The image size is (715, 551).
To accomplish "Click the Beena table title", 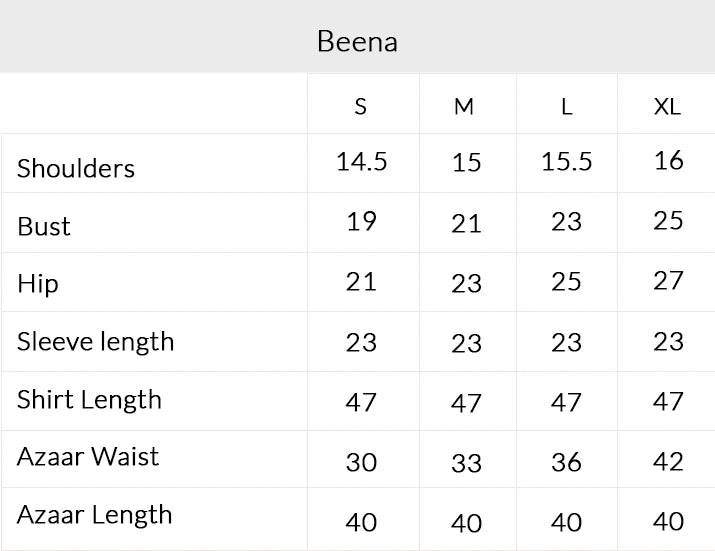I will [x=357, y=41].
